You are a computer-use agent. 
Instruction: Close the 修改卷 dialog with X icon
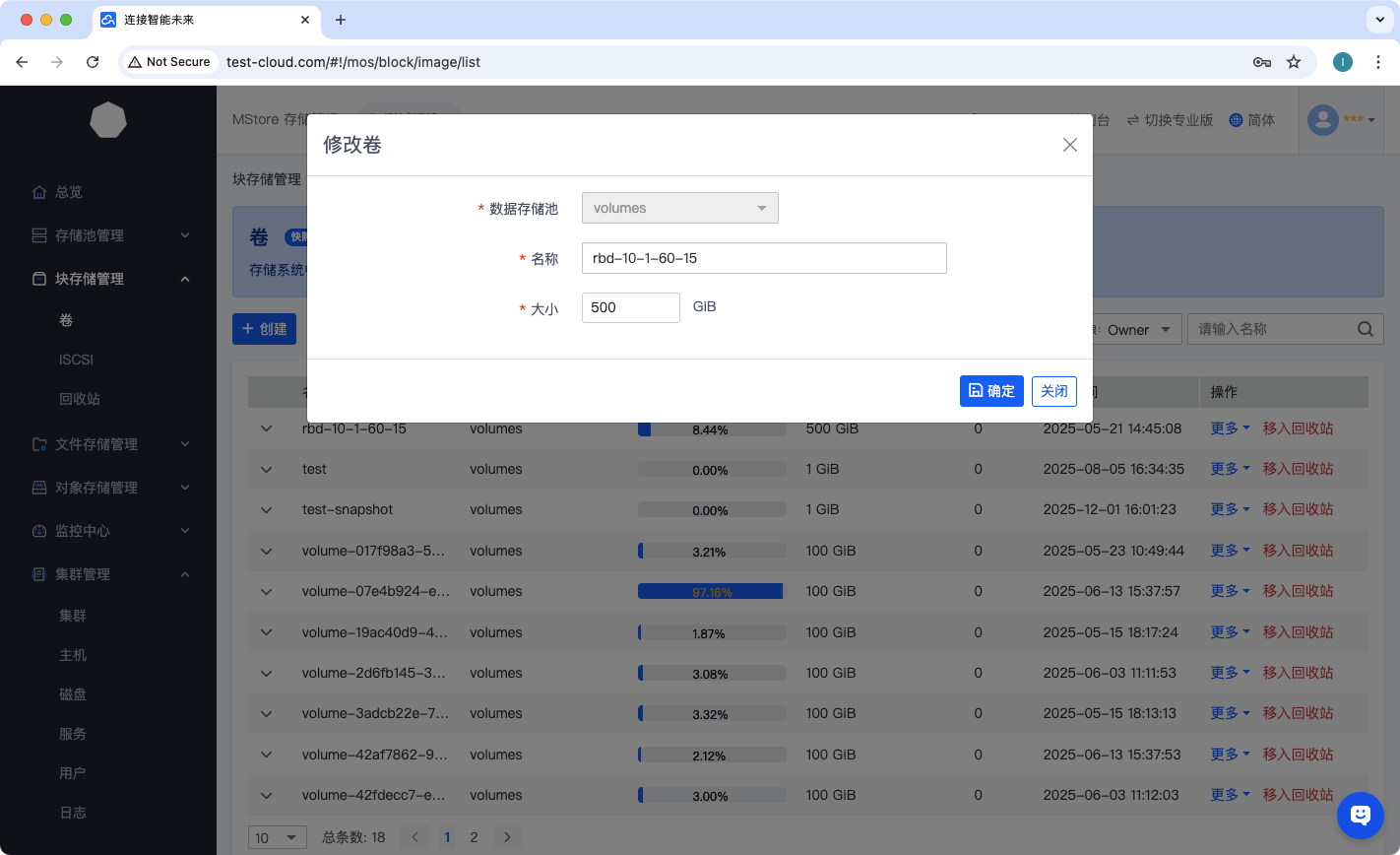[x=1070, y=145]
